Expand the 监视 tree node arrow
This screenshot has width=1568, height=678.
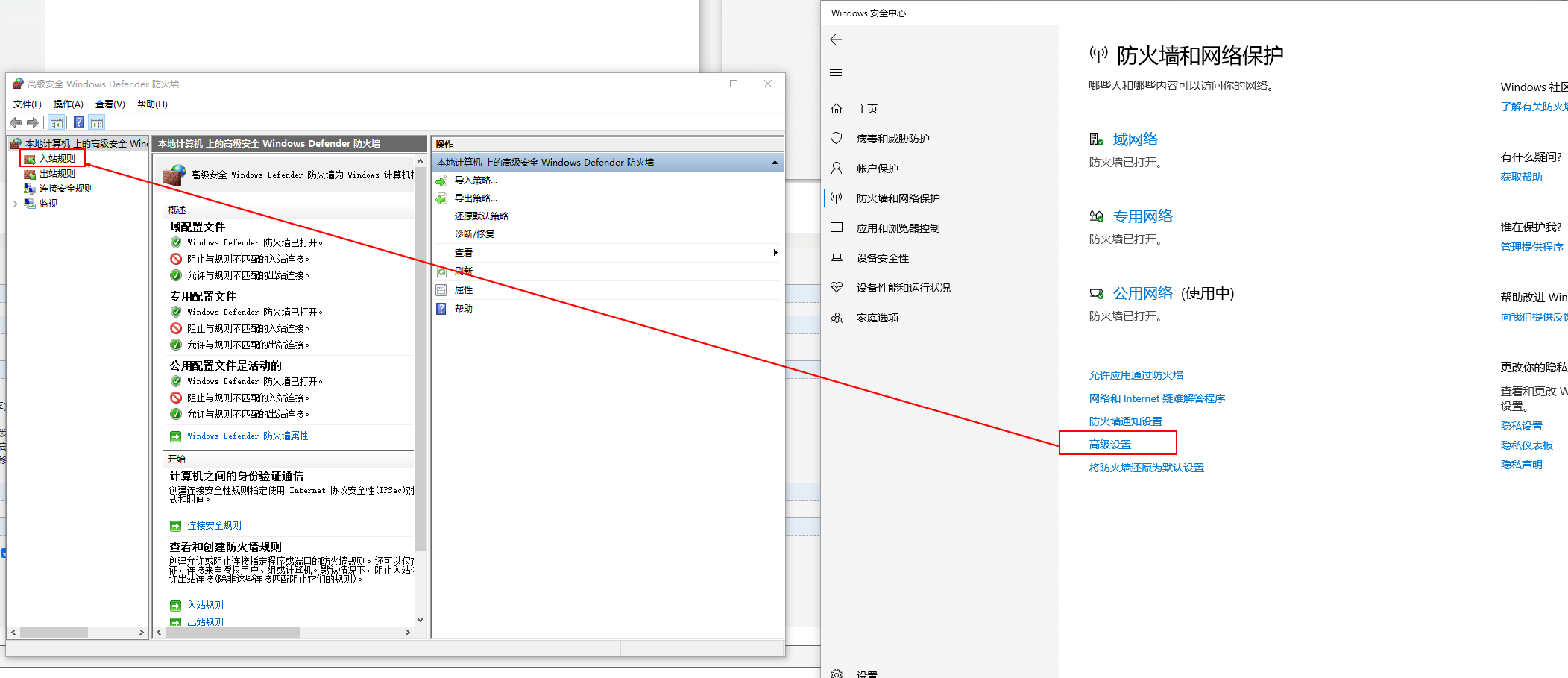click(16, 204)
